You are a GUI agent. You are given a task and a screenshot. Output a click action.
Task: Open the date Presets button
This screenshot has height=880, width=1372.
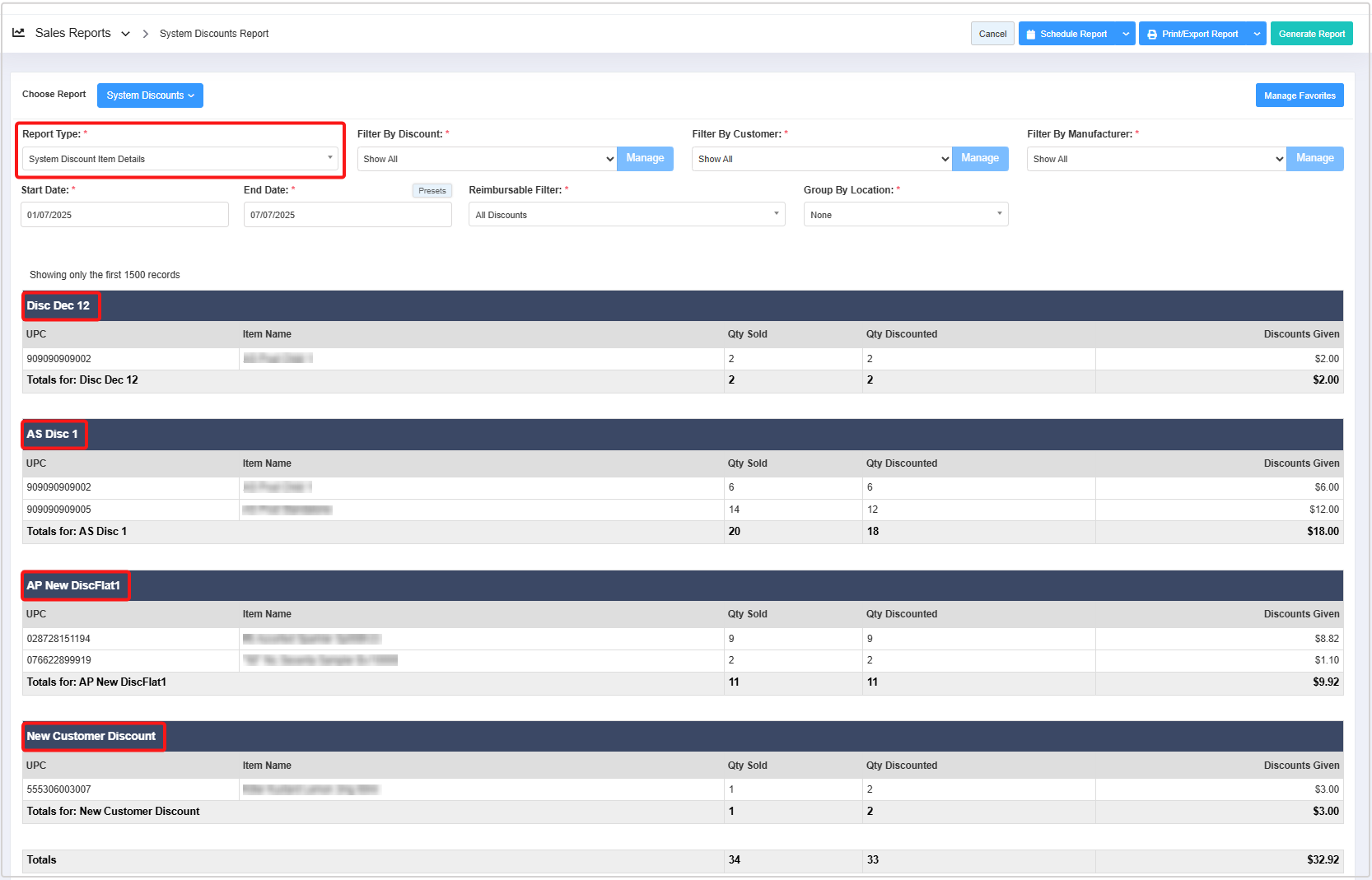pos(432,191)
